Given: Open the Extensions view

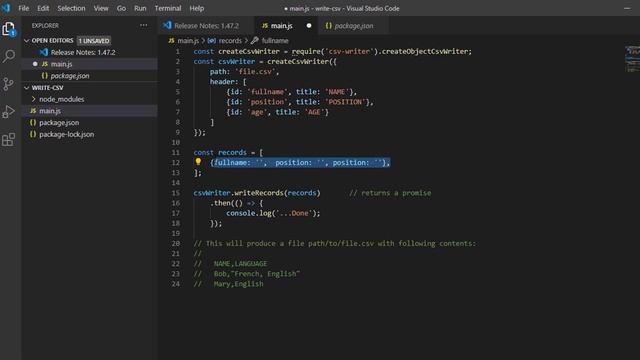Looking at the screenshot, I should (x=9, y=140).
